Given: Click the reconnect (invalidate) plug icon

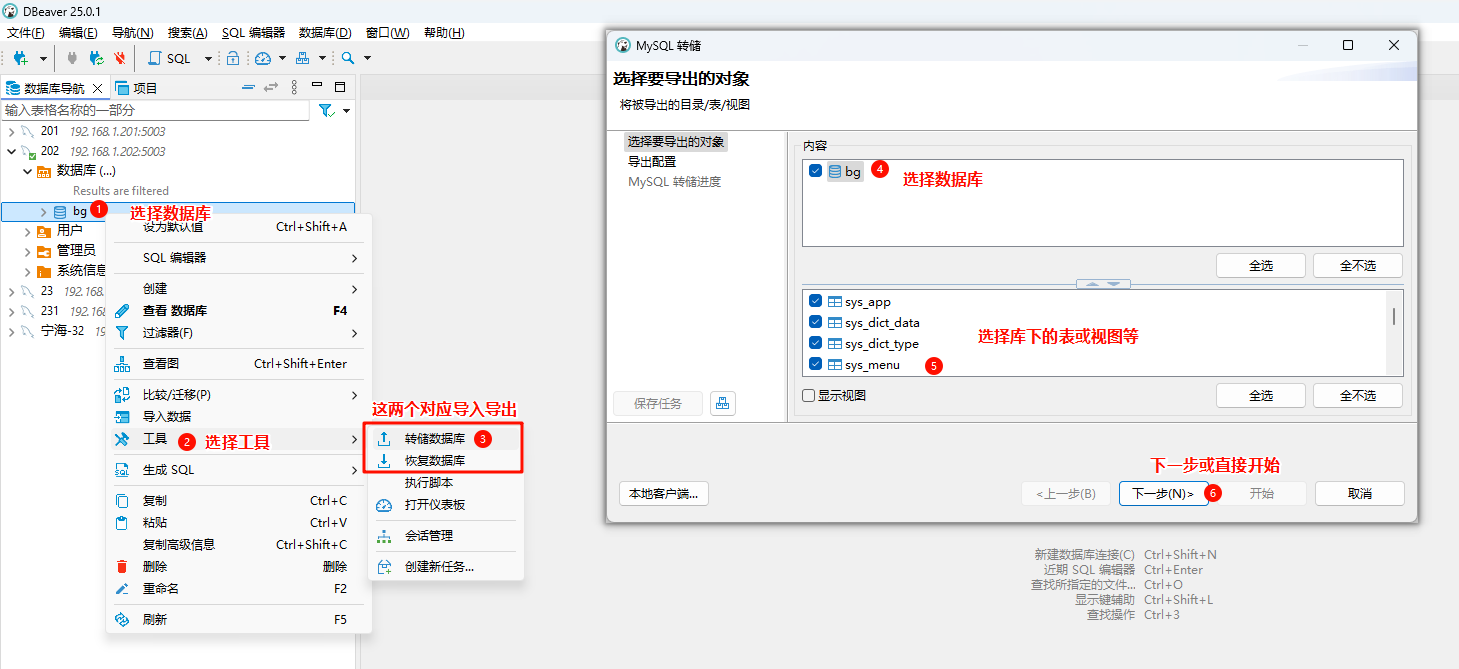Looking at the screenshot, I should (x=96, y=58).
